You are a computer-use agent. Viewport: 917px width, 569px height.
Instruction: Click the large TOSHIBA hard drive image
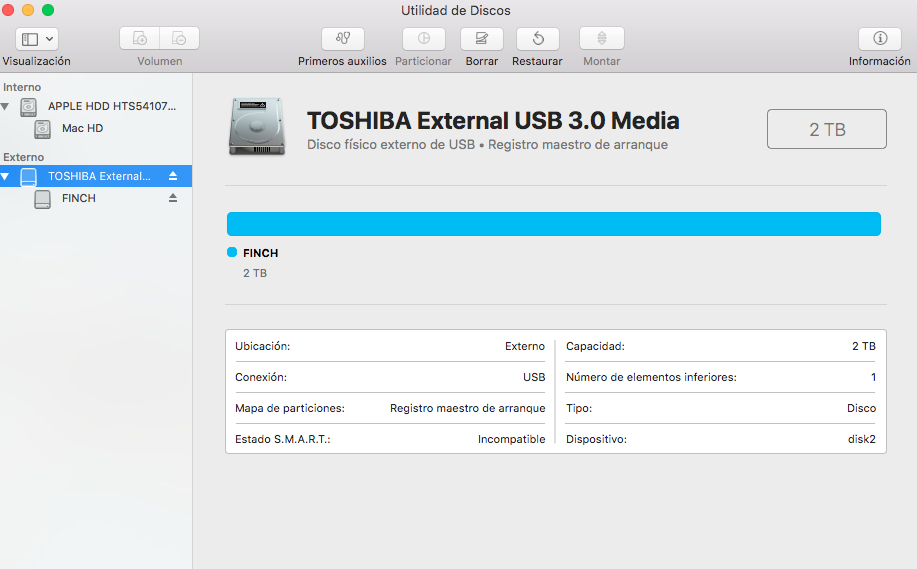coord(257,127)
